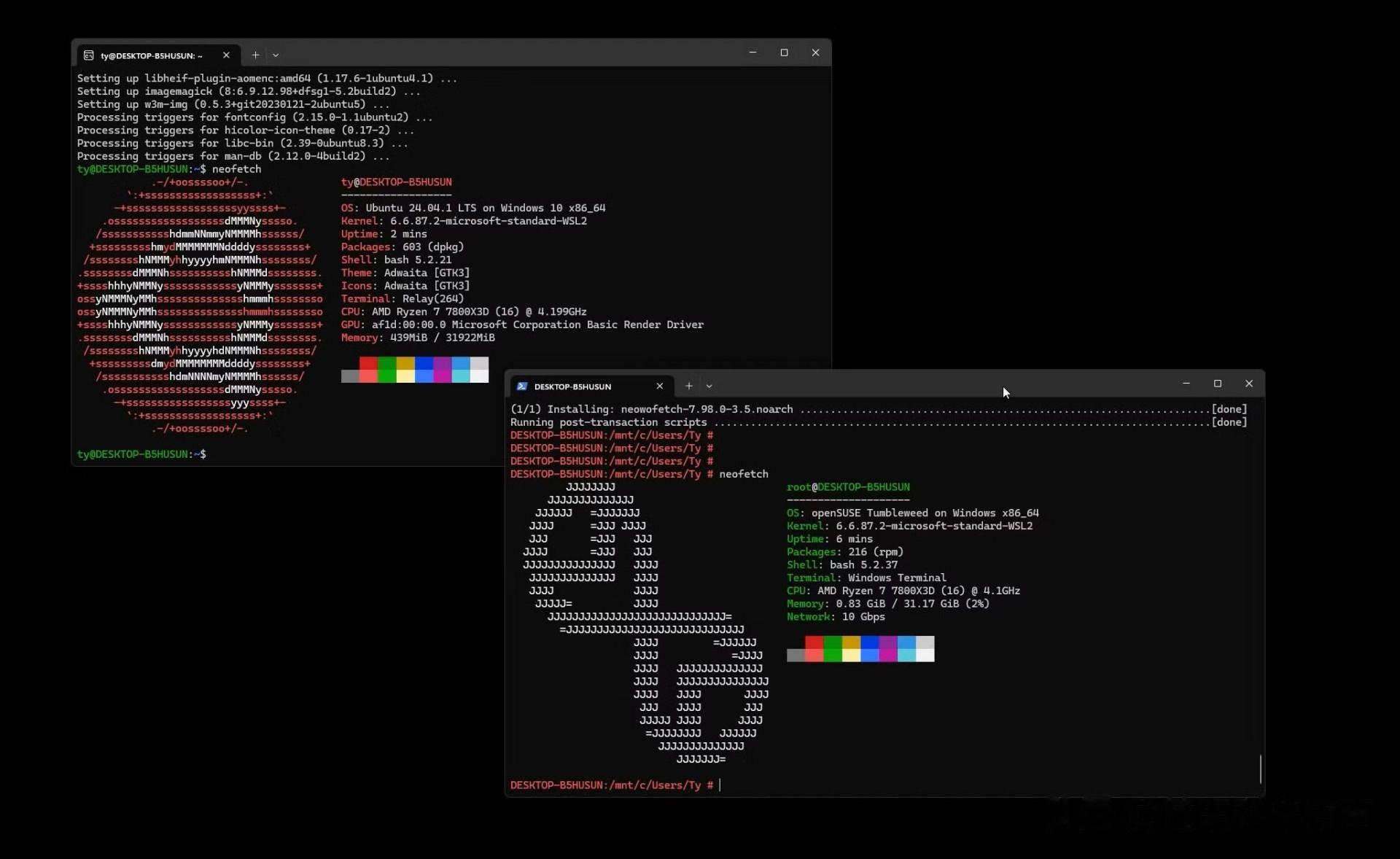
Task: Close the DESKTOP-B5HUSUN tab
Action: tap(659, 386)
